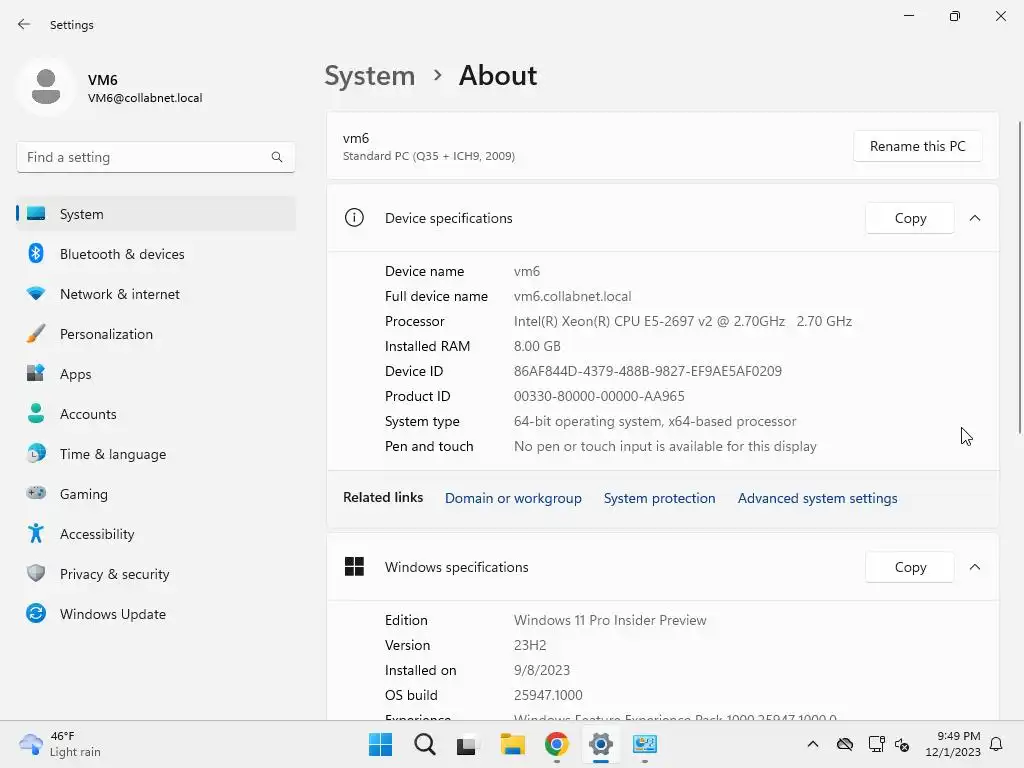Screen dimensions: 1024x768
Task: Click the Rename this PC button
Action: [x=918, y=146]
